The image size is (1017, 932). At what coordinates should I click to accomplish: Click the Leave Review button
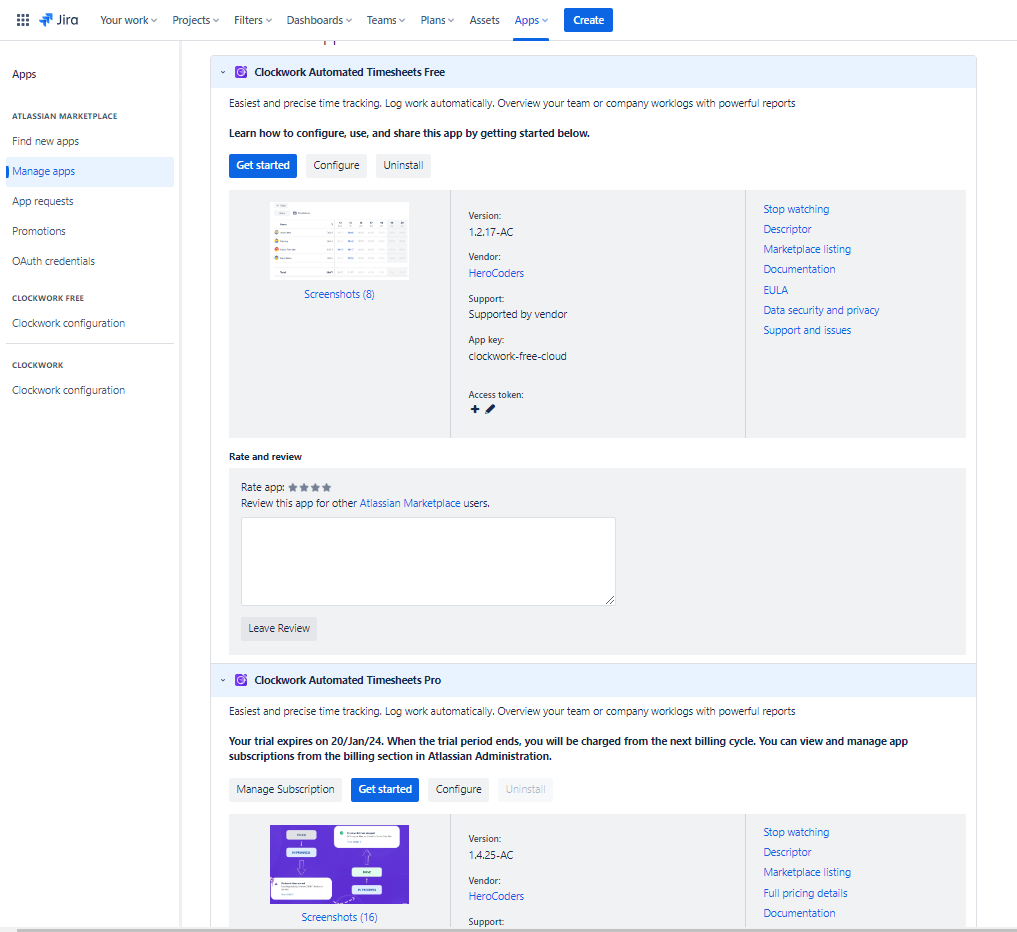279,628
